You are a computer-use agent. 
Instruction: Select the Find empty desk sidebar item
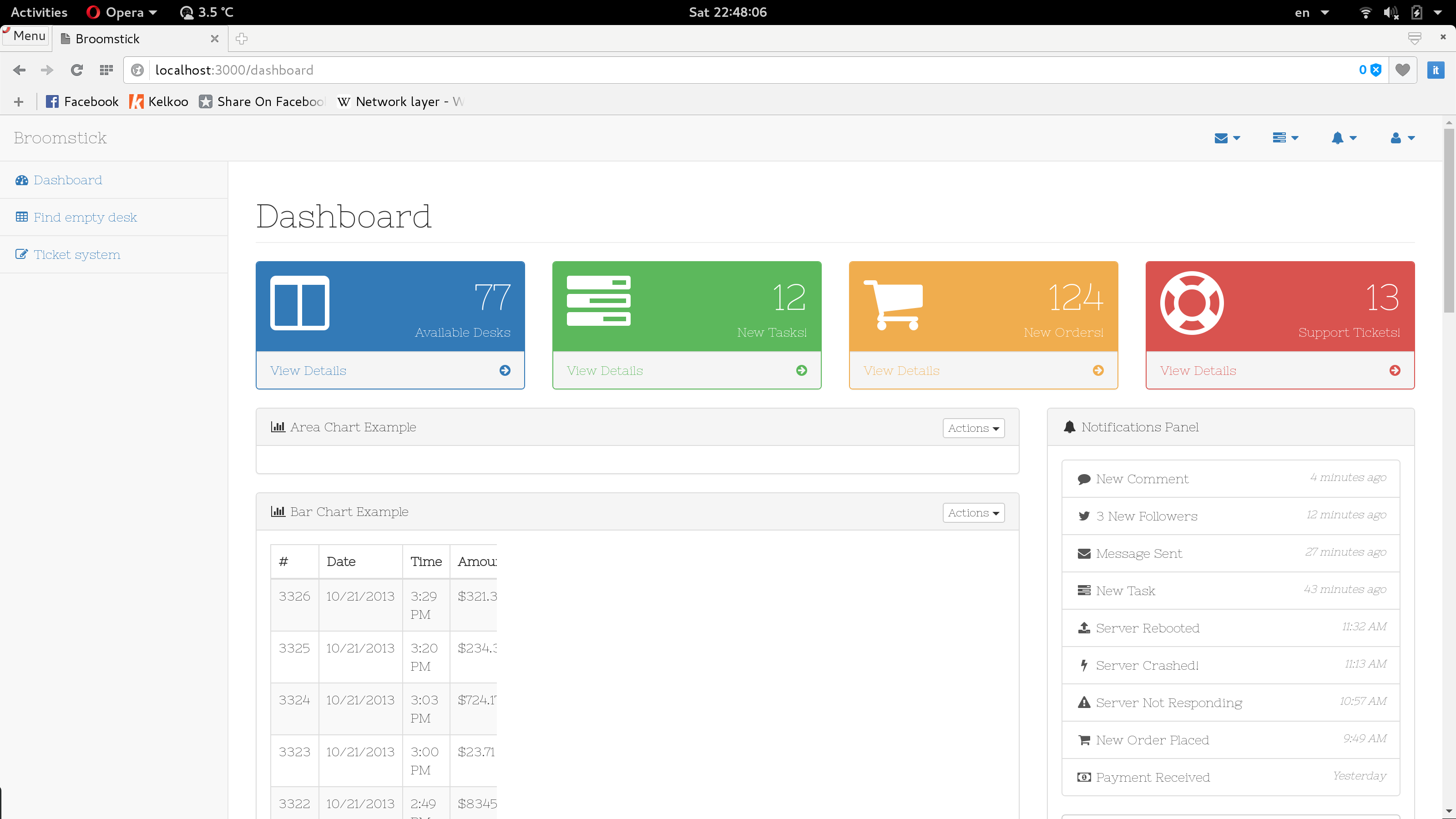85,217
